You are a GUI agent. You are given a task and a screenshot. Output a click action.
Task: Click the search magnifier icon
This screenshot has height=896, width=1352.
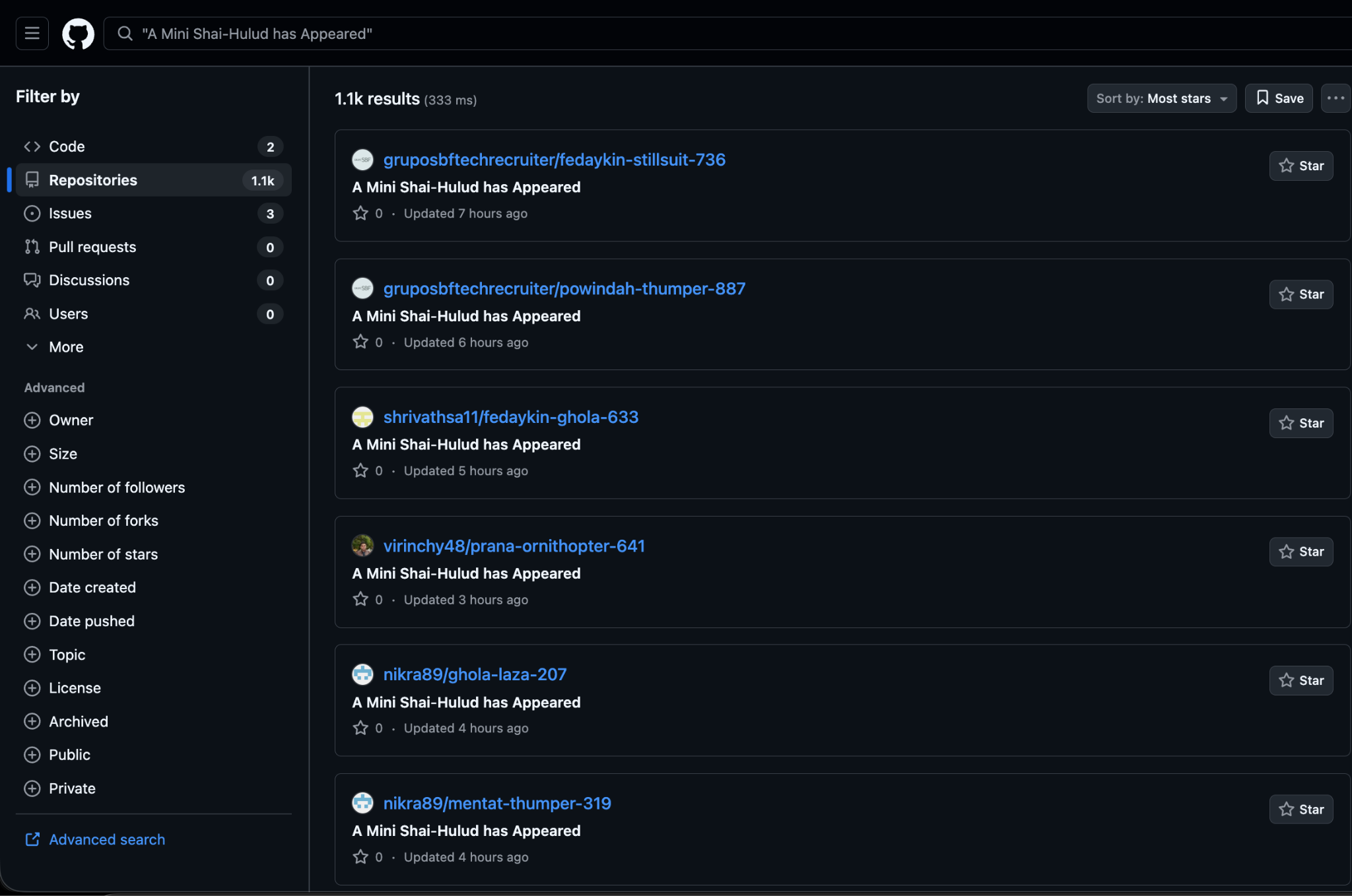click(x=125, y=33)
